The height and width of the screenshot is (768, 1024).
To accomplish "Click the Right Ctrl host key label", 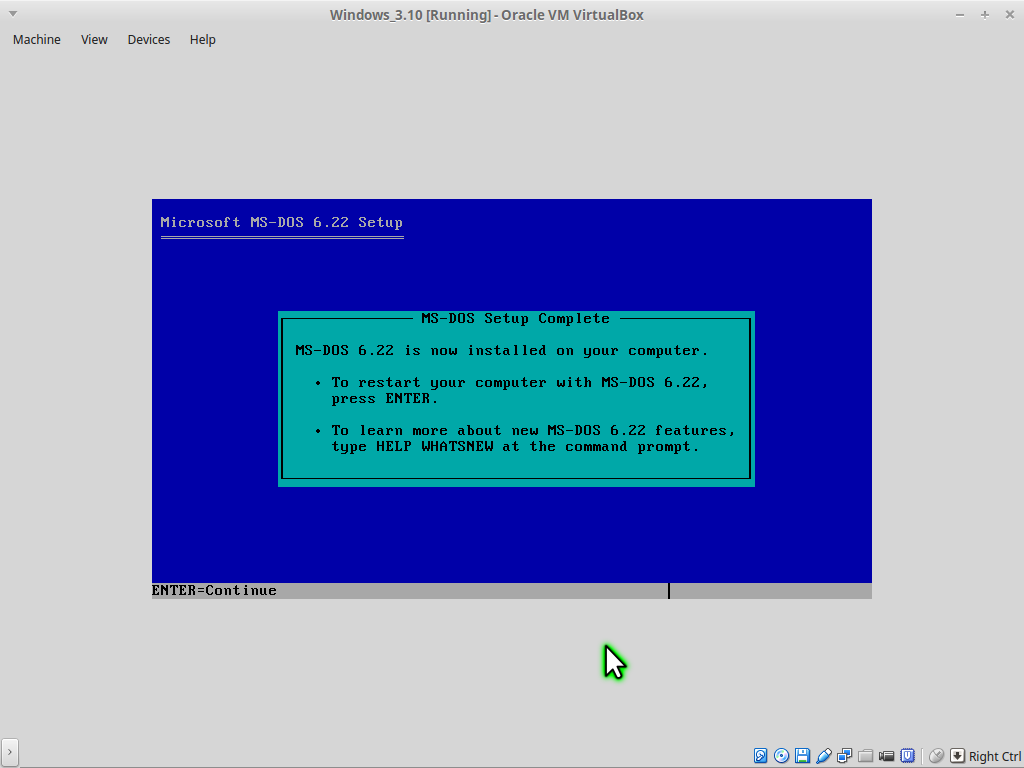I will (x=995, y=757).
